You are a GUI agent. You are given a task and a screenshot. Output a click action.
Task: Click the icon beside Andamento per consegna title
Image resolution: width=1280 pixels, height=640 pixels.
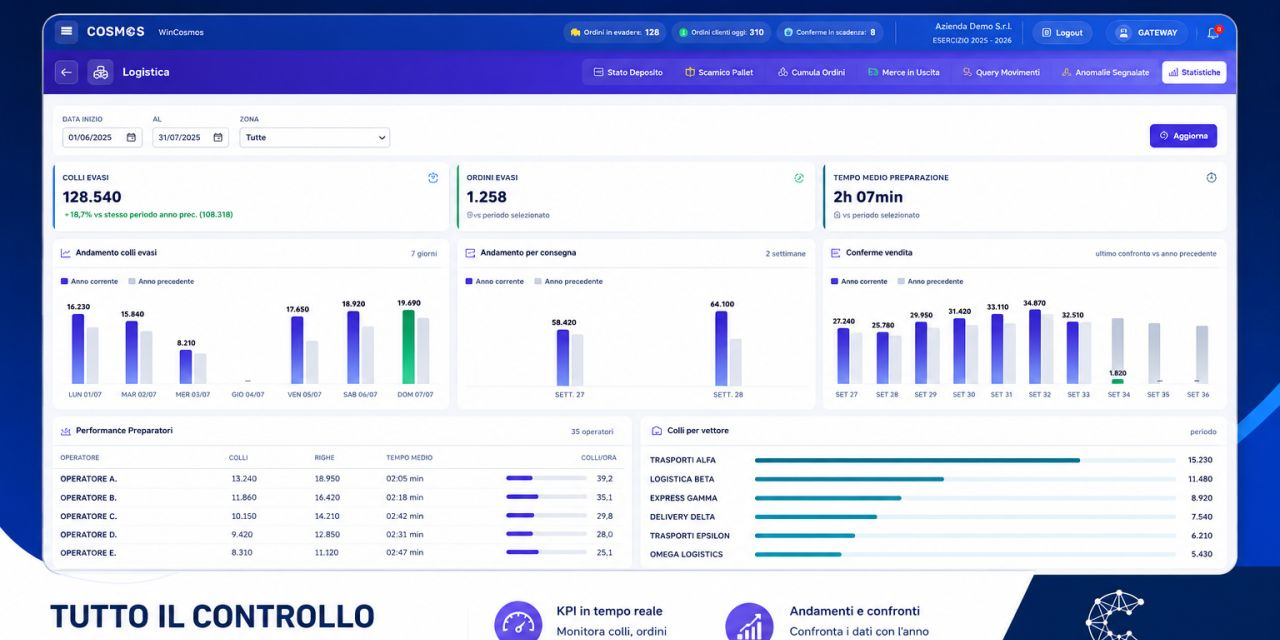(470, 253)
